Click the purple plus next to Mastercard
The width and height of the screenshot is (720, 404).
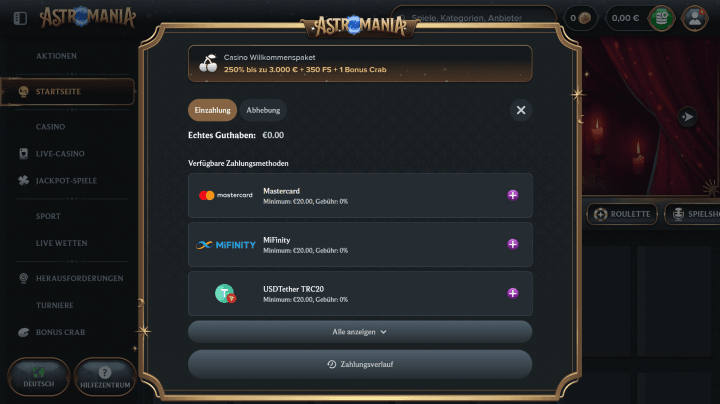tap(512, 195)
